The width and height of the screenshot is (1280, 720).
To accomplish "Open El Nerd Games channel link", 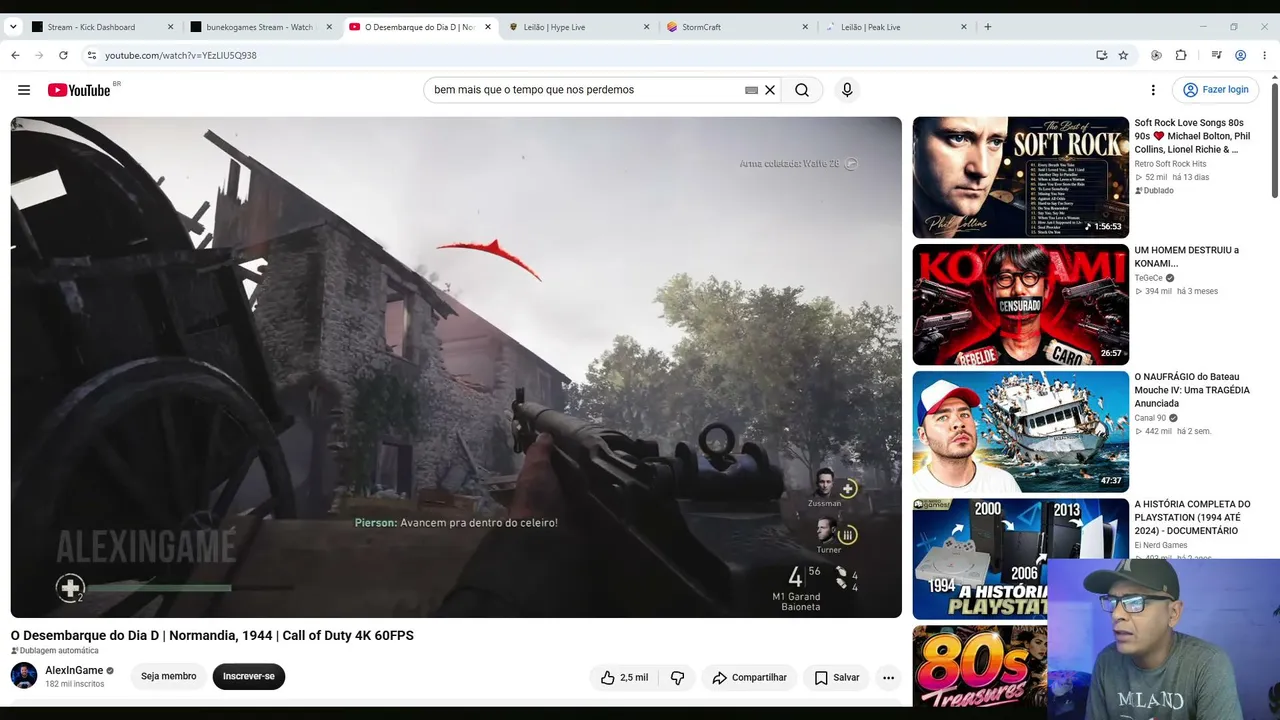I will coord(1160,545).
